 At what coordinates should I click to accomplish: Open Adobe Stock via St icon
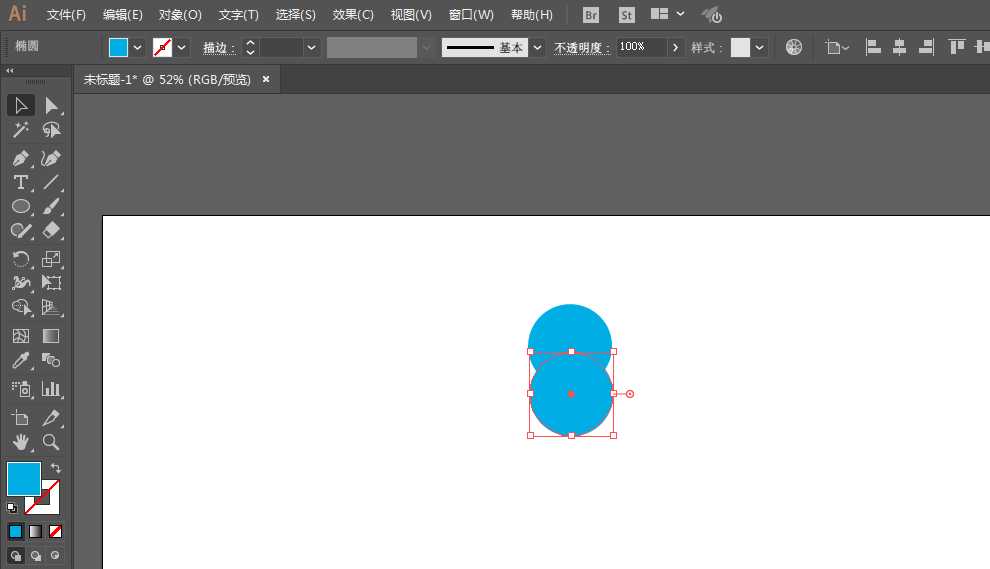(x=626, y=15)
